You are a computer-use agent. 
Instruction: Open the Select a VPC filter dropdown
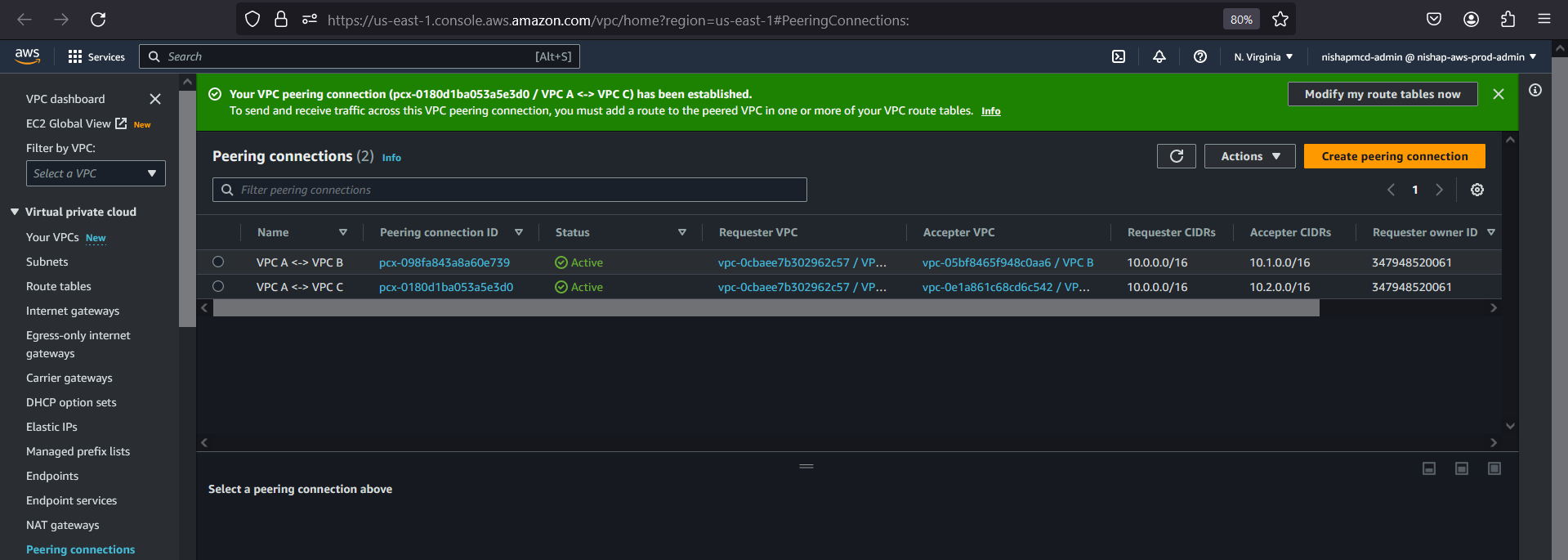96,173
